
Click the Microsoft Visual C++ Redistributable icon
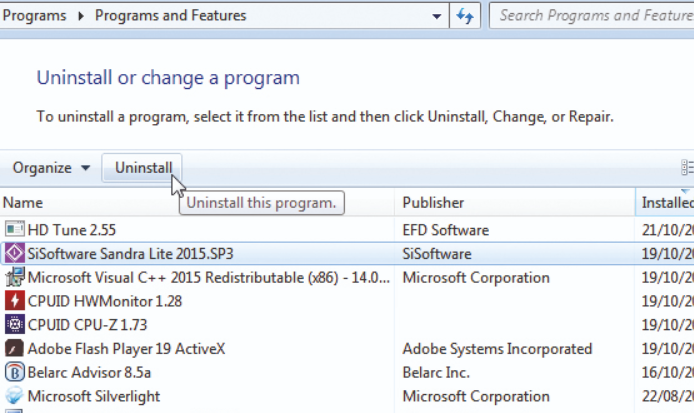point(15,277)
